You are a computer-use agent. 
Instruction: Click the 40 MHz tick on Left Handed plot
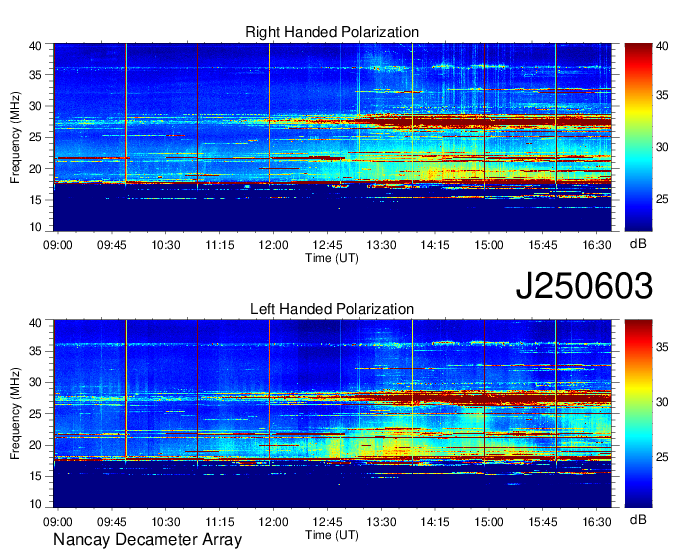coord(35,323)
